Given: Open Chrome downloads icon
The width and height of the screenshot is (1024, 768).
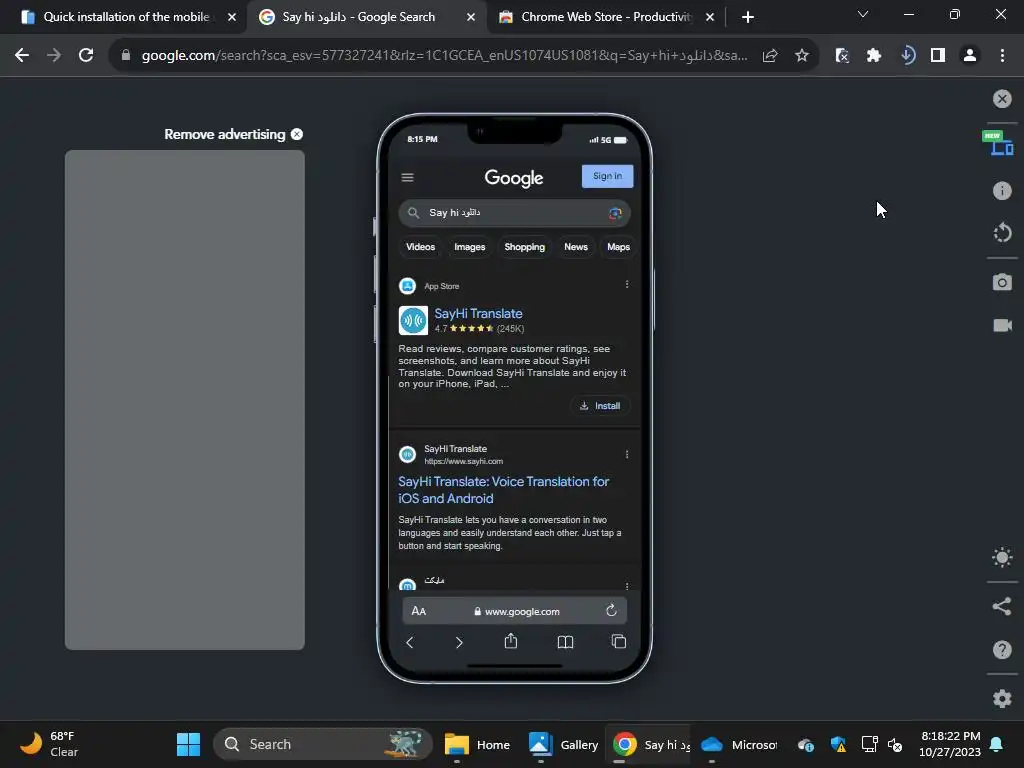Looking at the screenshot, I should click(906, 56).
